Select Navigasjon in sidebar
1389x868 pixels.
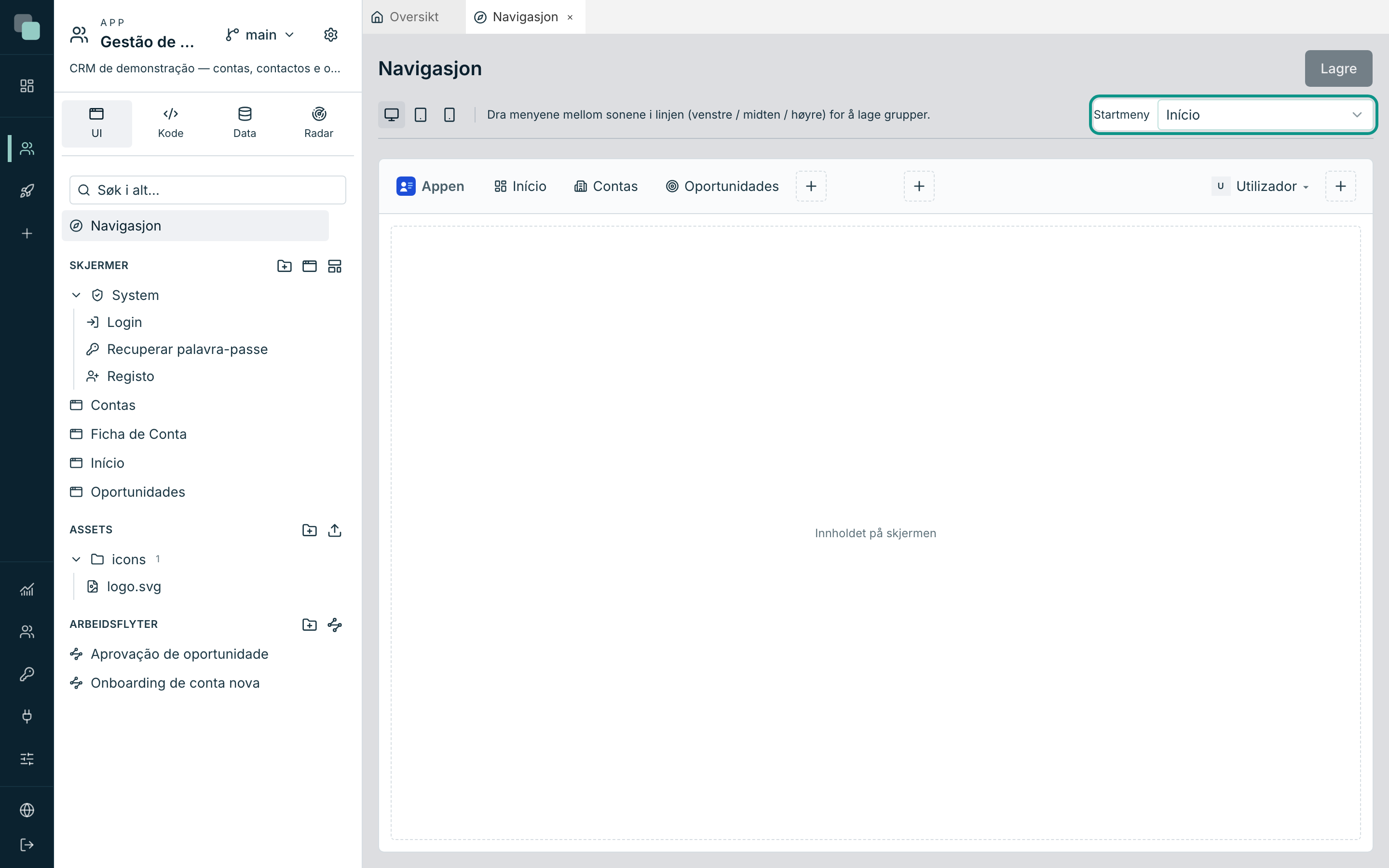click(195, 226)
